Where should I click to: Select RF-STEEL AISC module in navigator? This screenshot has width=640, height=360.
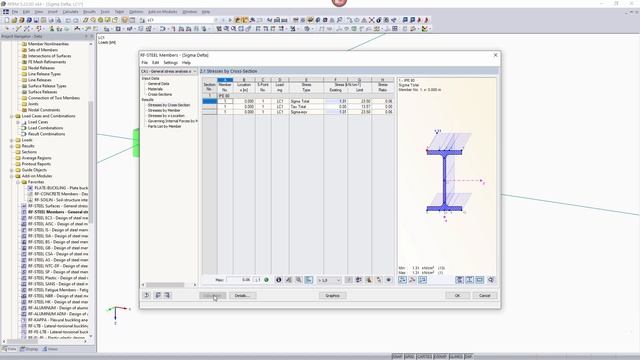tap(54, 224)
